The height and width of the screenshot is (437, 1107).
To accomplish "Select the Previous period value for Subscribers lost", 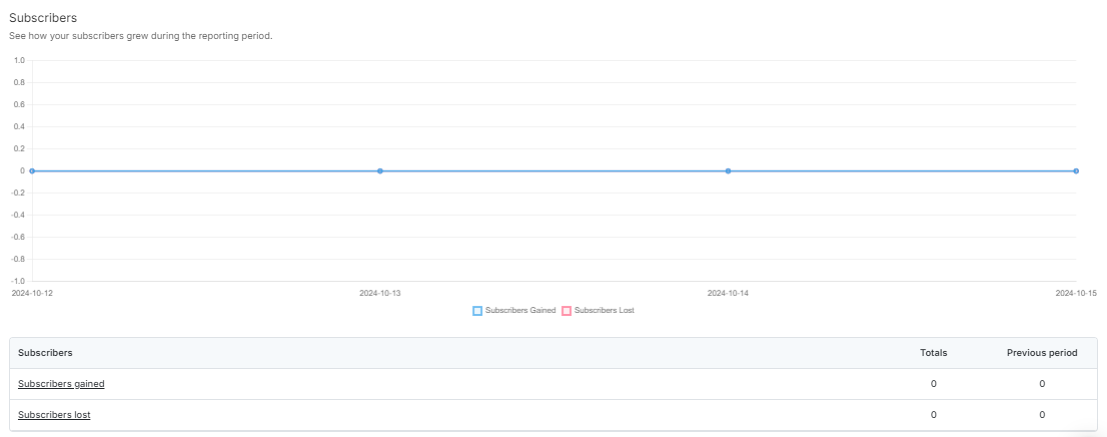I will (x=1041, y=415).
